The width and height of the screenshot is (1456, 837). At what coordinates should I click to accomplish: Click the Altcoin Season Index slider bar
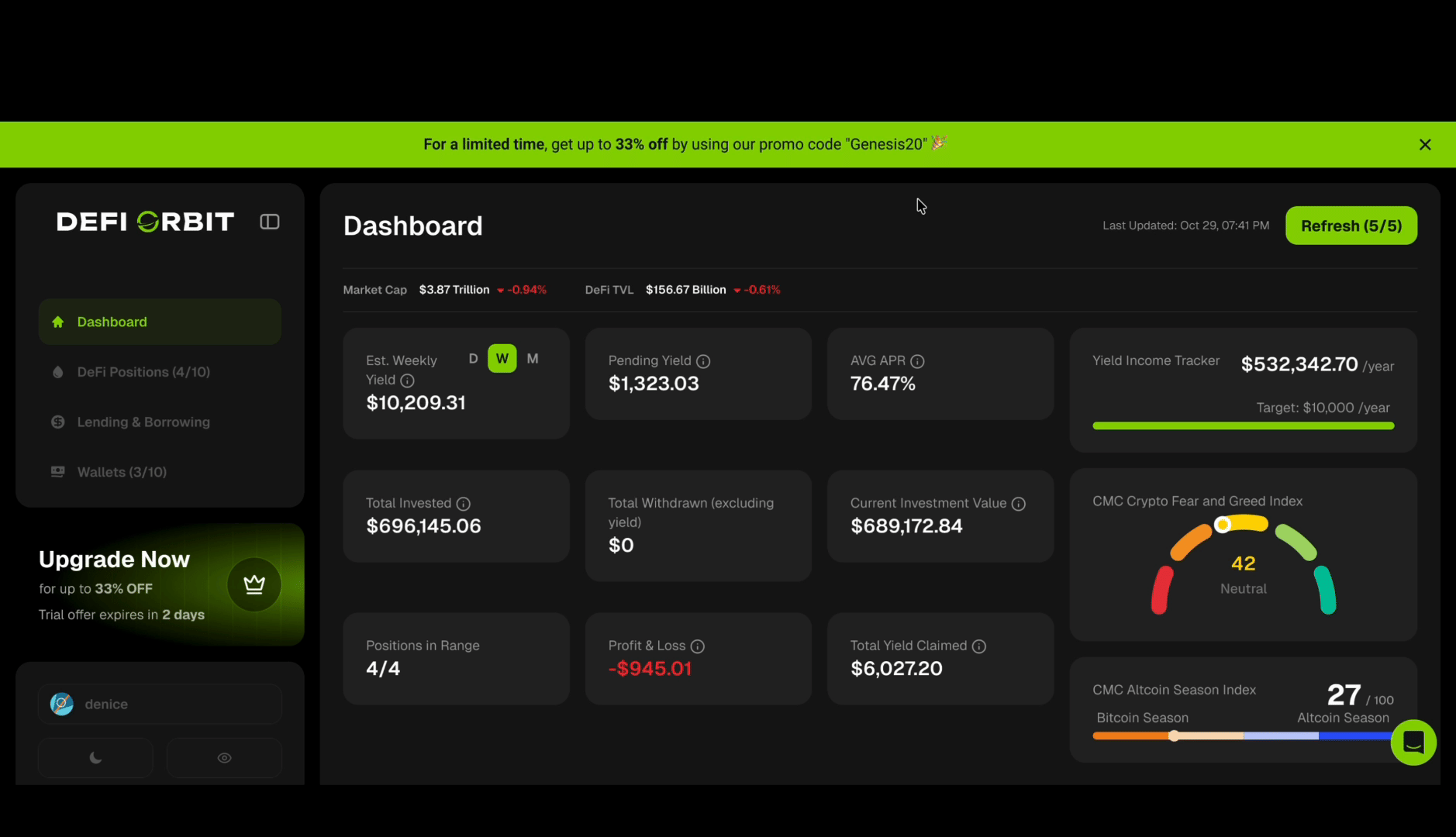click(1240, 736)
